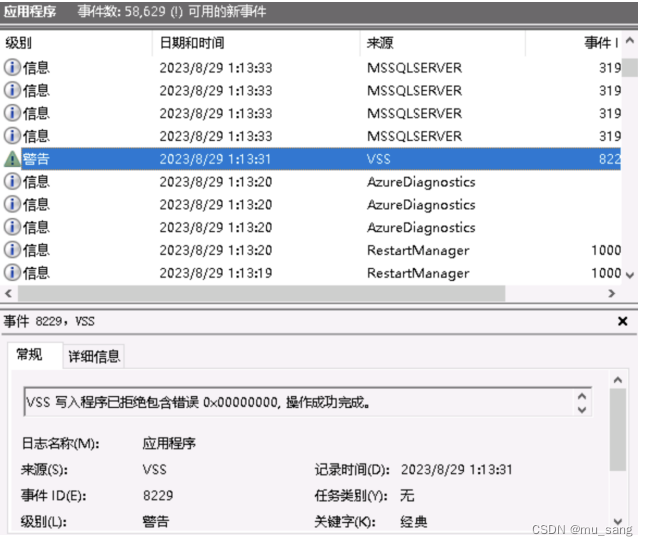Click task category value 无
This screenshot has width=648, height=546.
(407, 495)
